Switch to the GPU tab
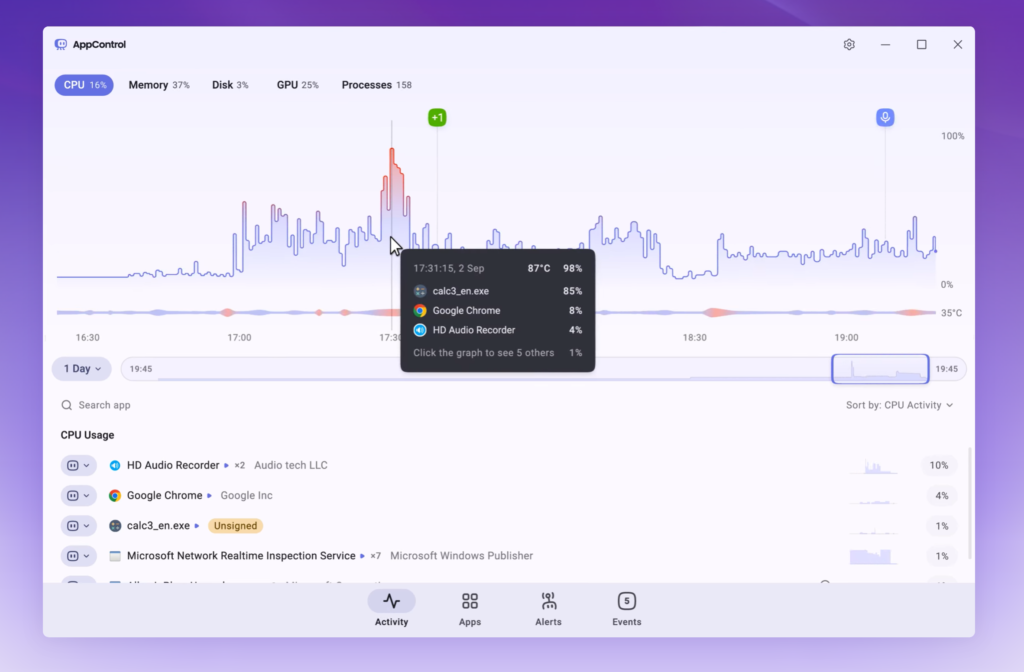The height and width of the screenshot is (672, 1024). 297,85
